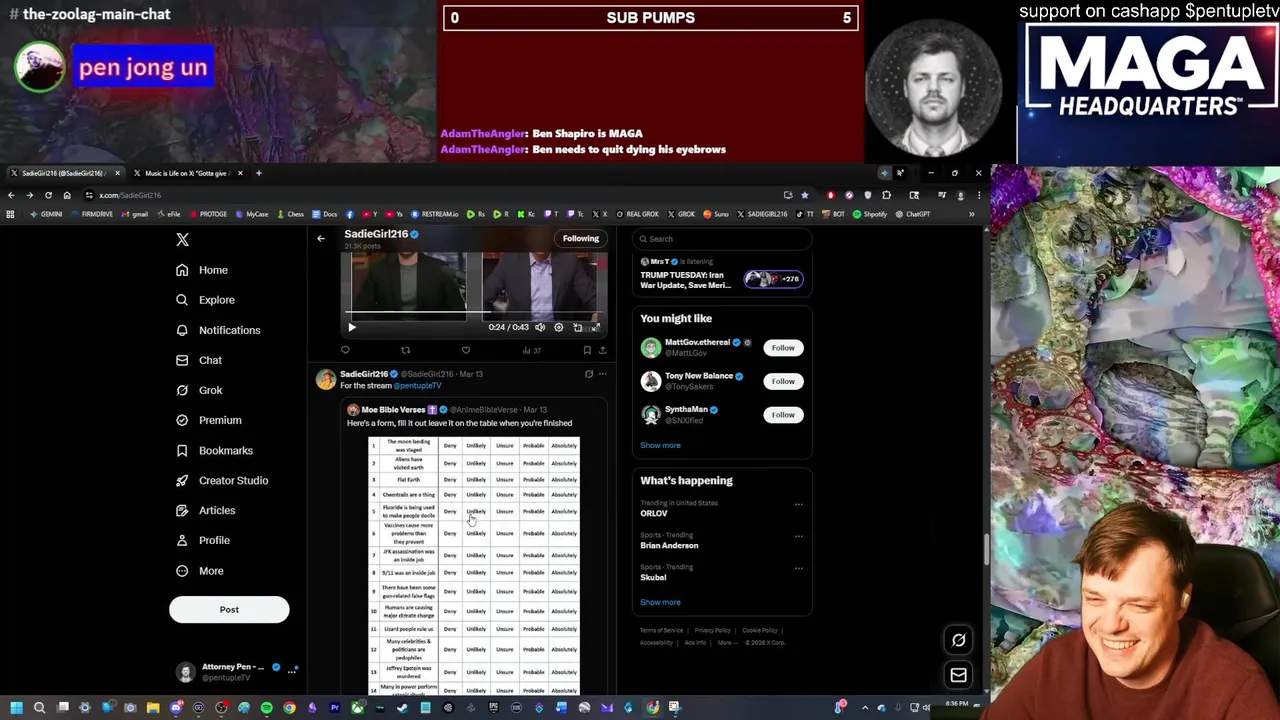Viewport: 1280px width, 720px height.
Task: Play the video in the post
Action: (351, 327)
